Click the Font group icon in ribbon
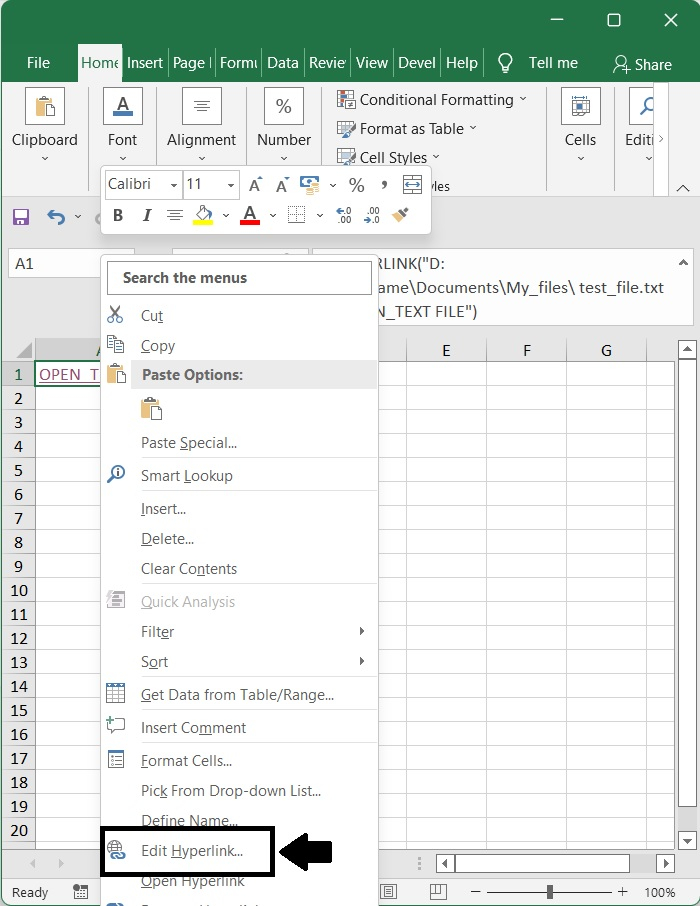This screenshot has height=906, width=700. (123, 106)
